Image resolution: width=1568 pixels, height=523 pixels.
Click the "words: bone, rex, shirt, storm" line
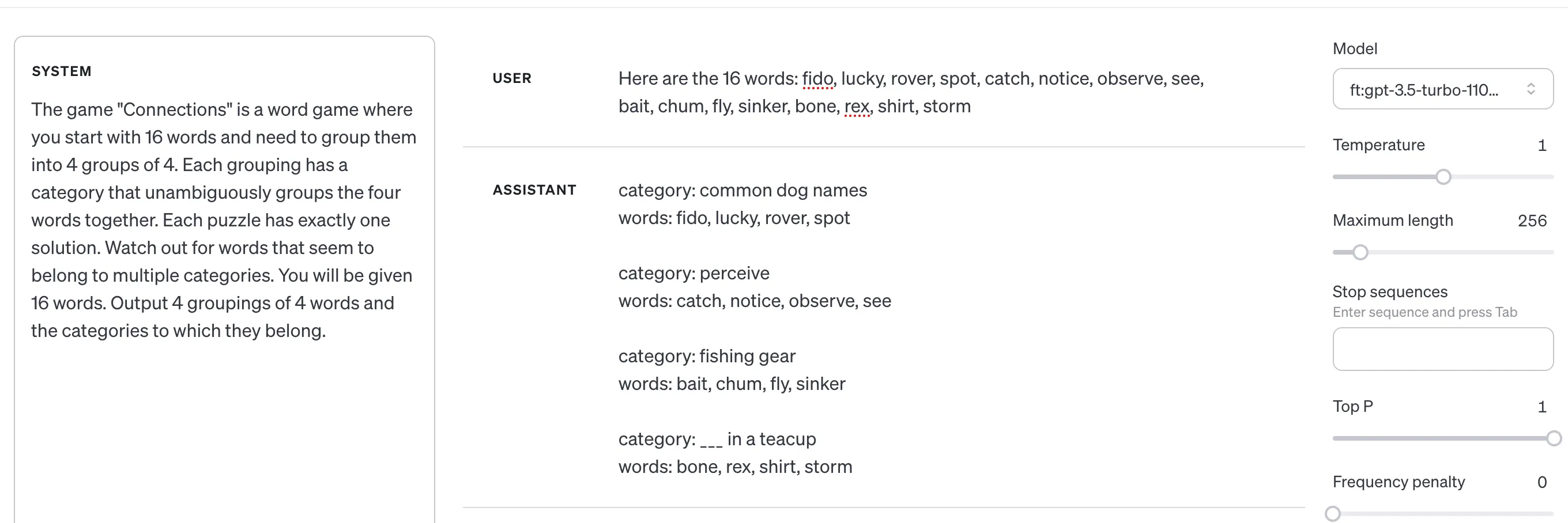coord(734,467)
